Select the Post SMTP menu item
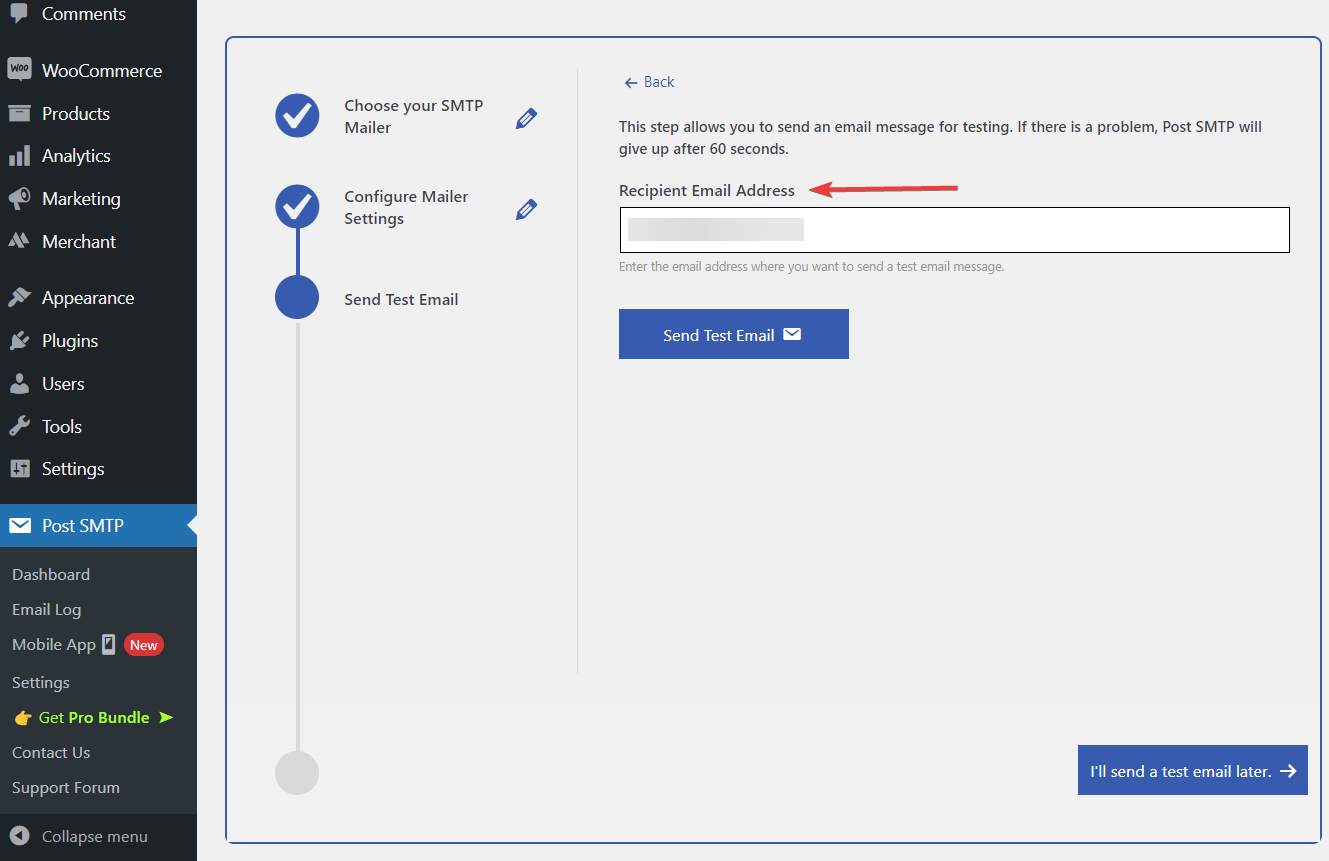 pos(98,526)
